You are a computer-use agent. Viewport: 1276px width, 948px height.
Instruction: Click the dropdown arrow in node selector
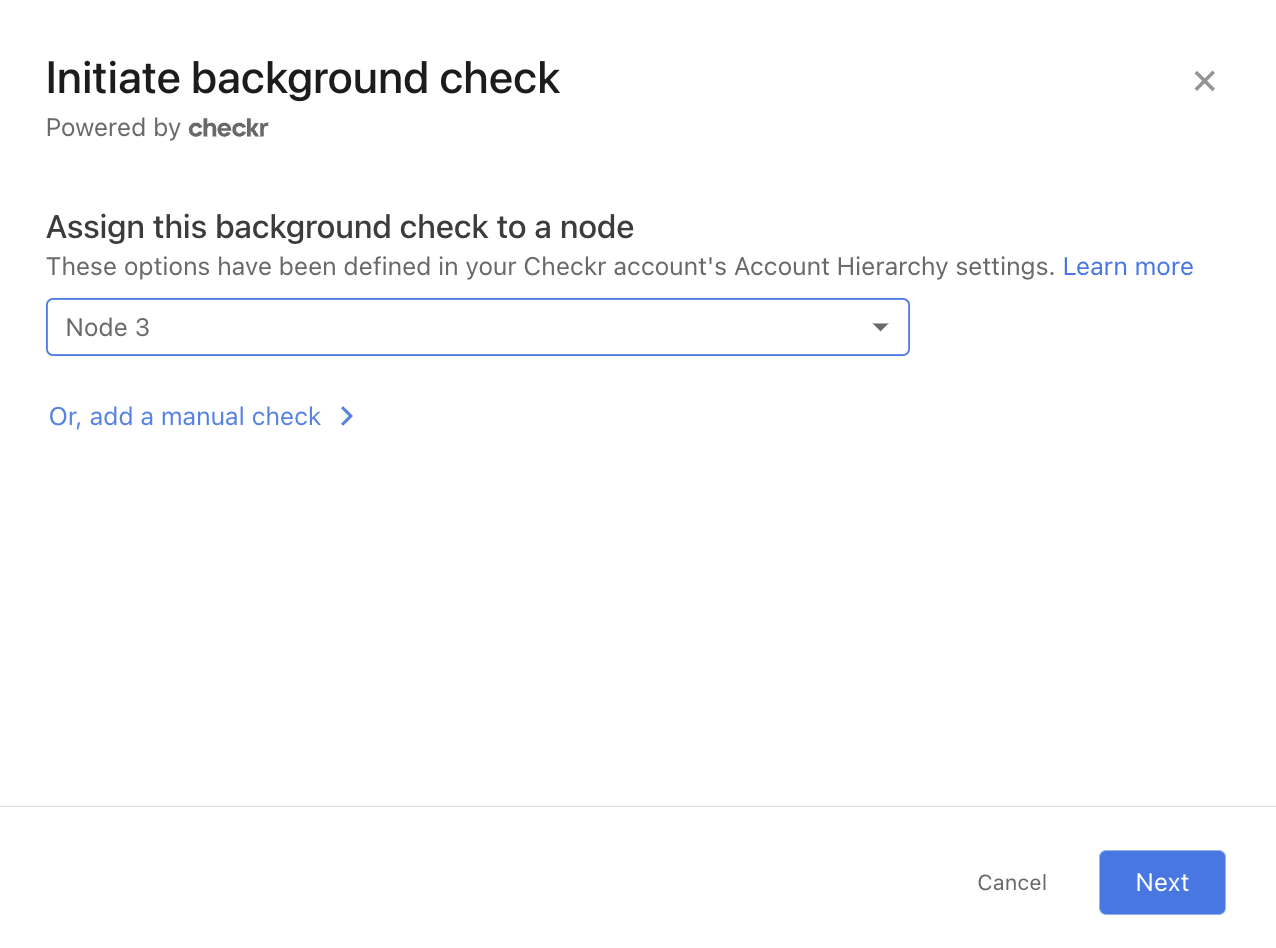pos(880,327)
